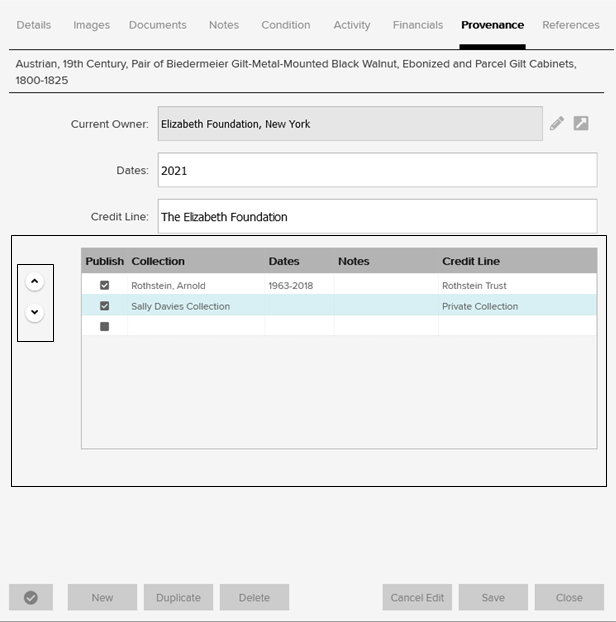The height and width of the screenshot is (622, 616).
Task: Switch to the Details tab
Action: point(34,25)
